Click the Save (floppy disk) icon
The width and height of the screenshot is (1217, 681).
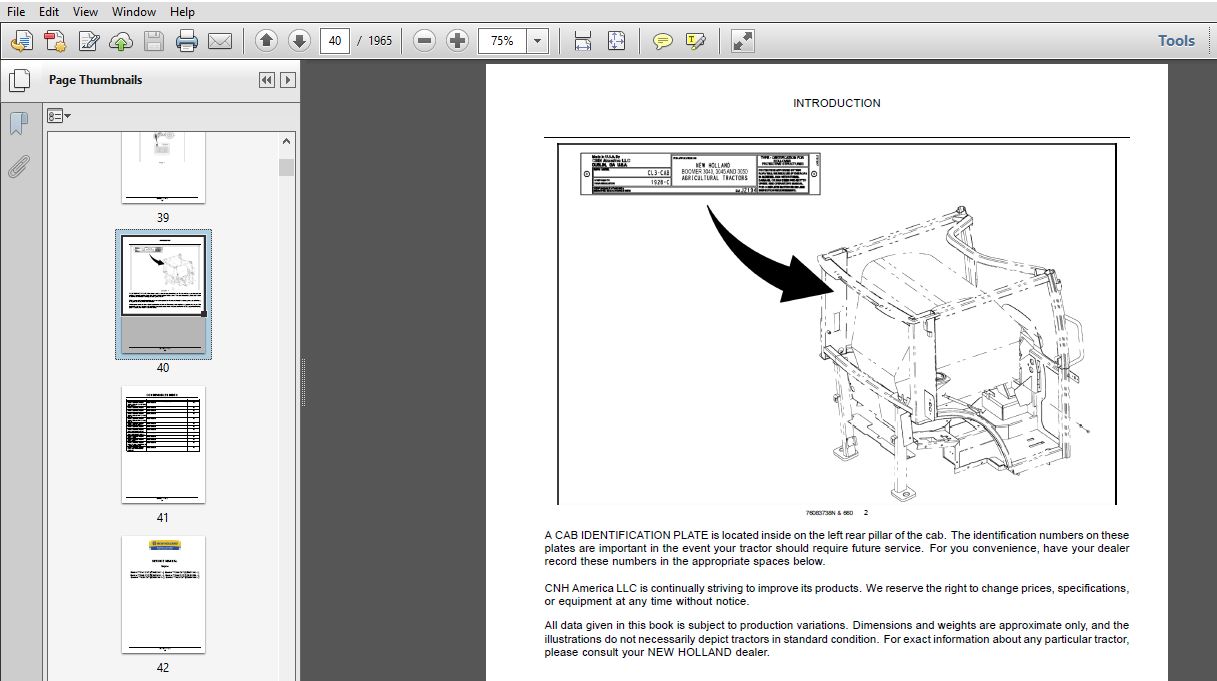[153, 41]
